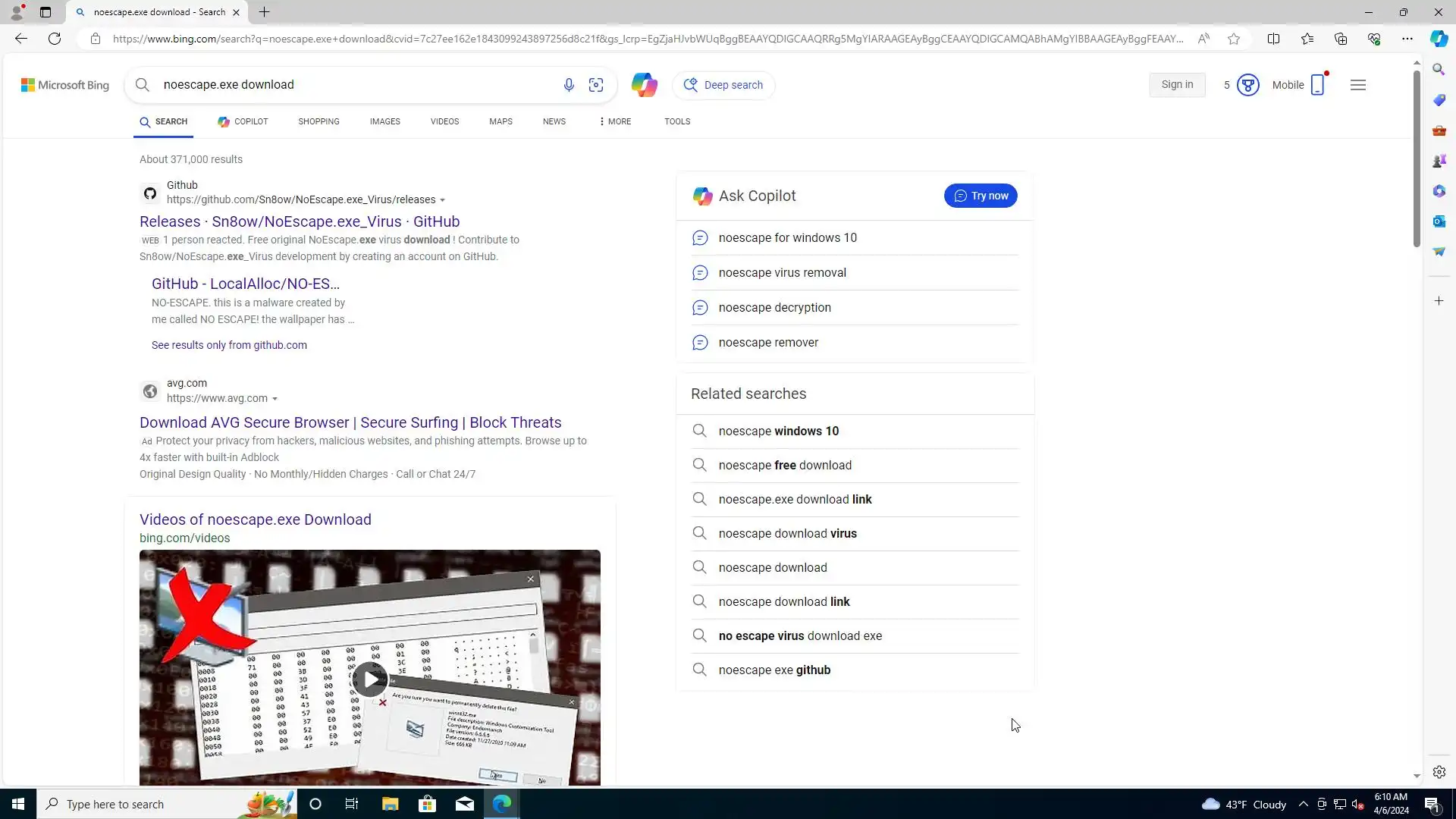Open Outlook in Edge sidebar
This screenshot has width=1456, height=819.
(x=1439, y=221)
